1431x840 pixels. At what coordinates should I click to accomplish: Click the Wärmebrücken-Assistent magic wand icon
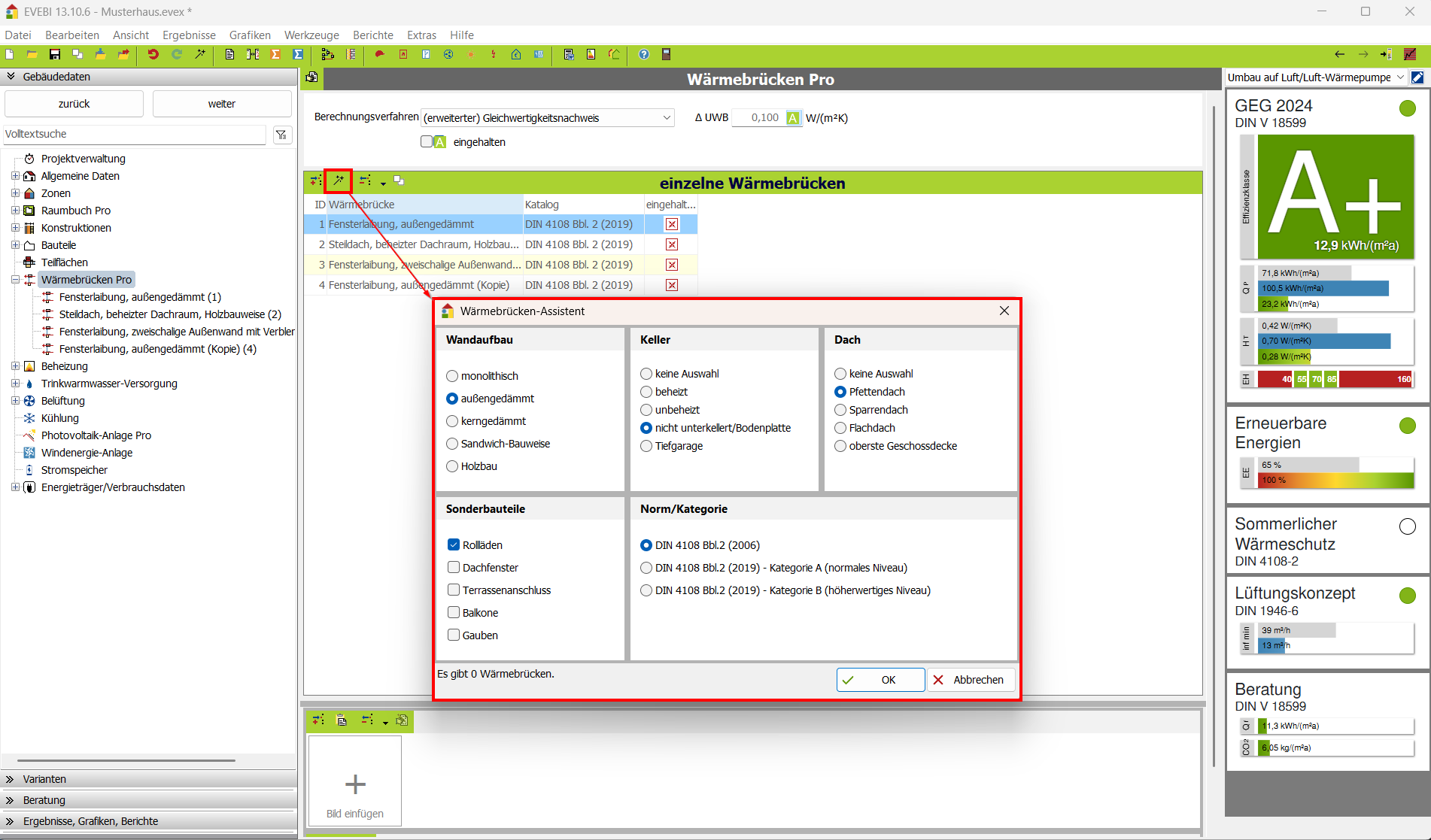pyautogui.click(x=339, y=180)
